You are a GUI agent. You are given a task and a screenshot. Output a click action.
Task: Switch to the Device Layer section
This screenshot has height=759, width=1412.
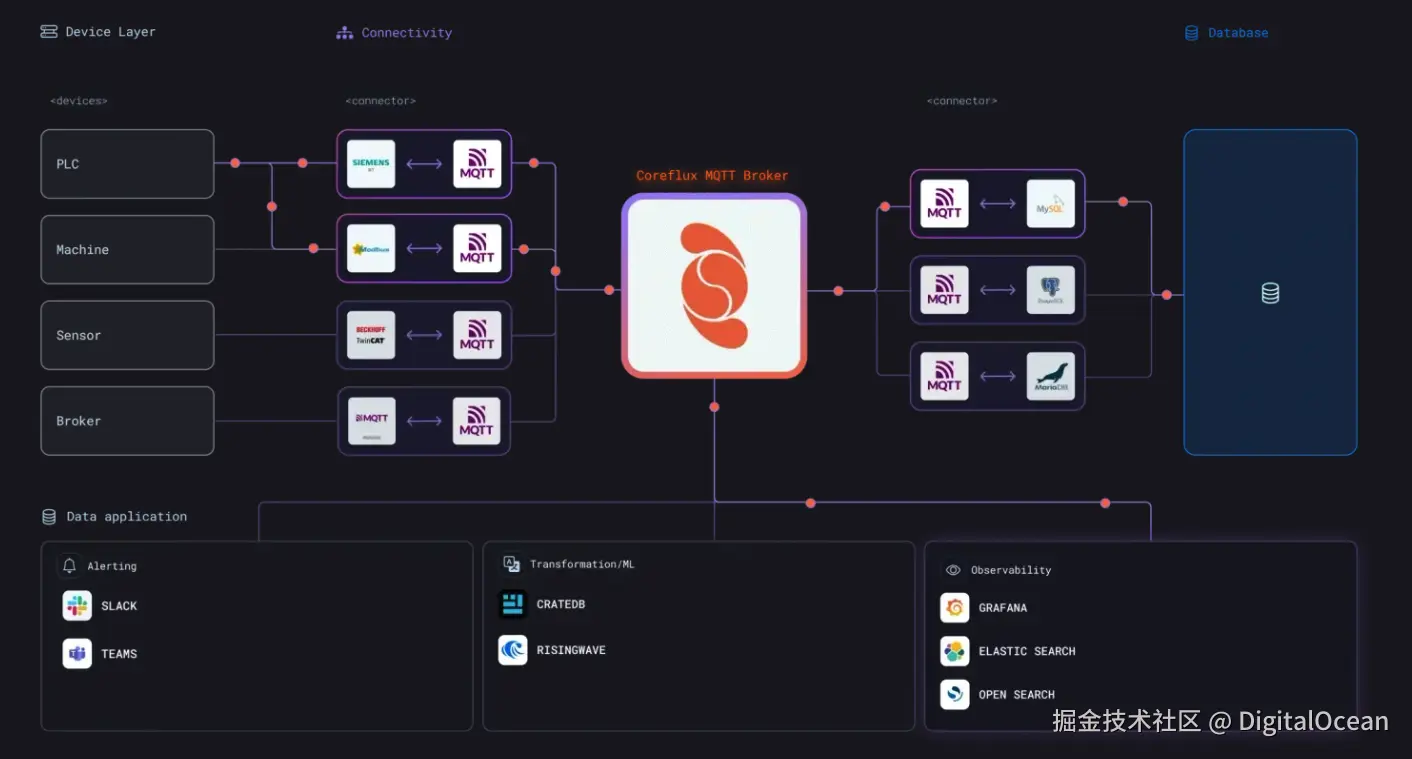click(x=97, y=31)
